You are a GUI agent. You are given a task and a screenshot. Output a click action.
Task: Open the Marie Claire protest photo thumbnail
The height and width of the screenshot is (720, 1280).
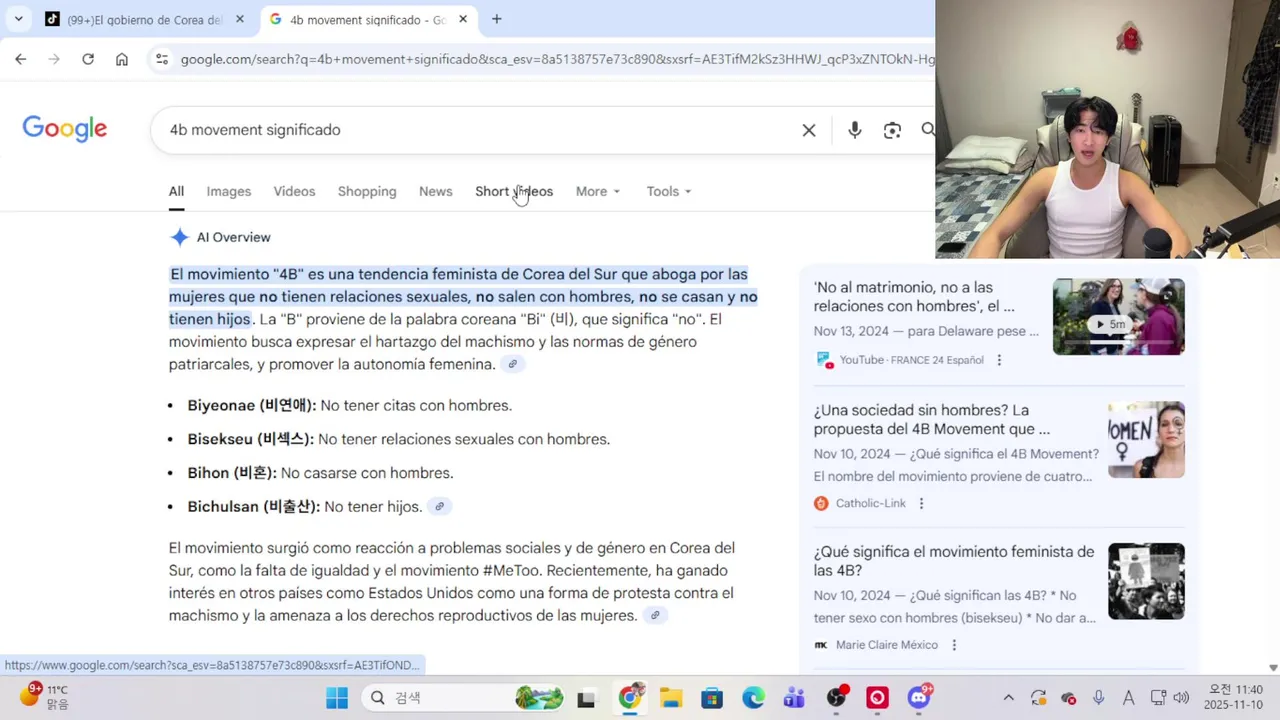(1146, 581)
